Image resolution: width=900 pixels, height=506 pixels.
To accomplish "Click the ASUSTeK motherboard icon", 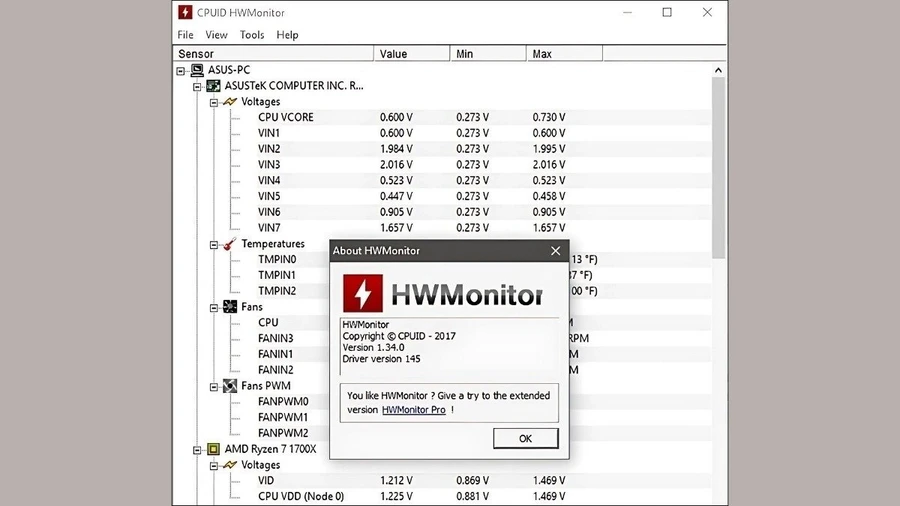I will [x=214, y=86].
